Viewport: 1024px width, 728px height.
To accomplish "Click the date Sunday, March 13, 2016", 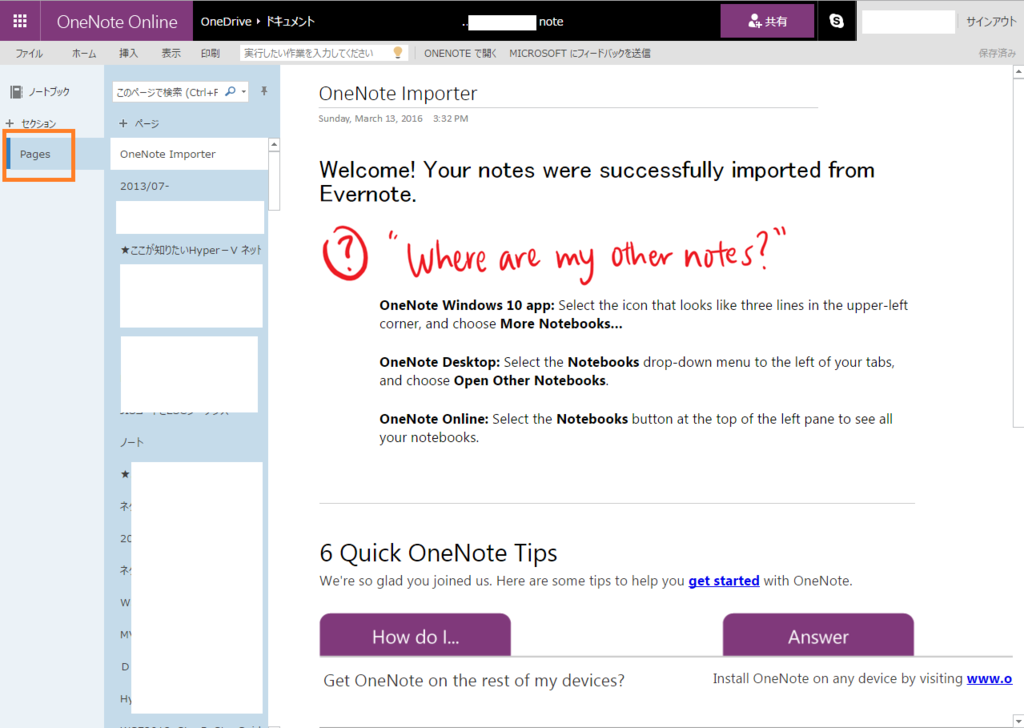I will (370, 119).
